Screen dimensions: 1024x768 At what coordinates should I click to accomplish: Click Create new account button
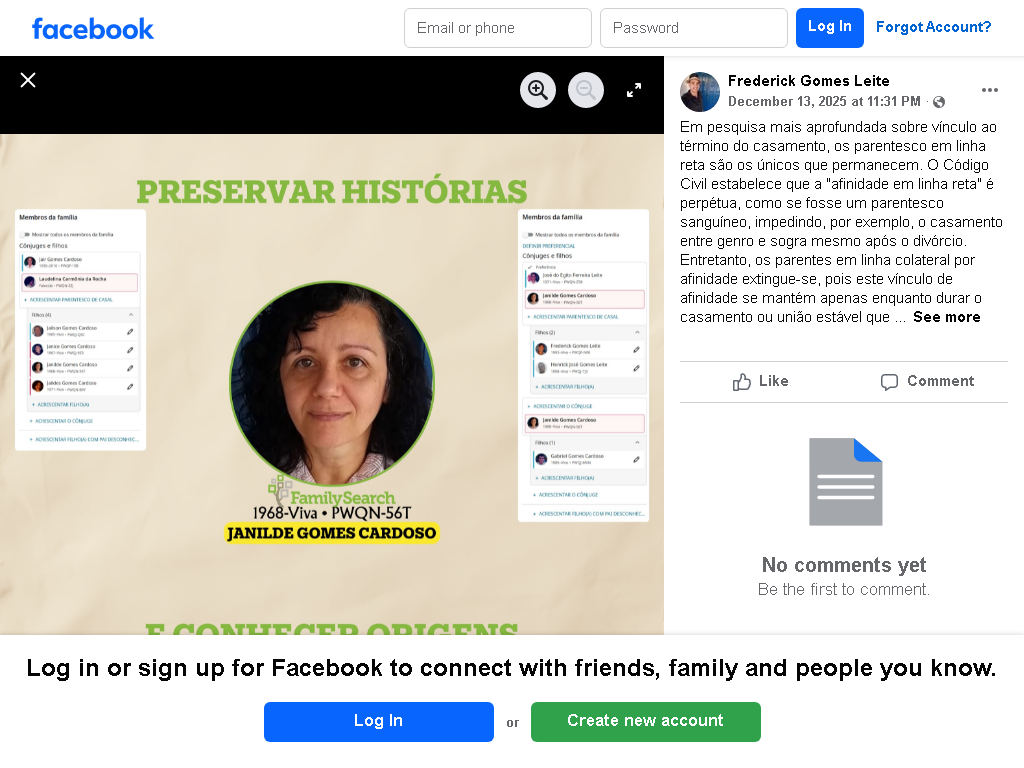646,722
